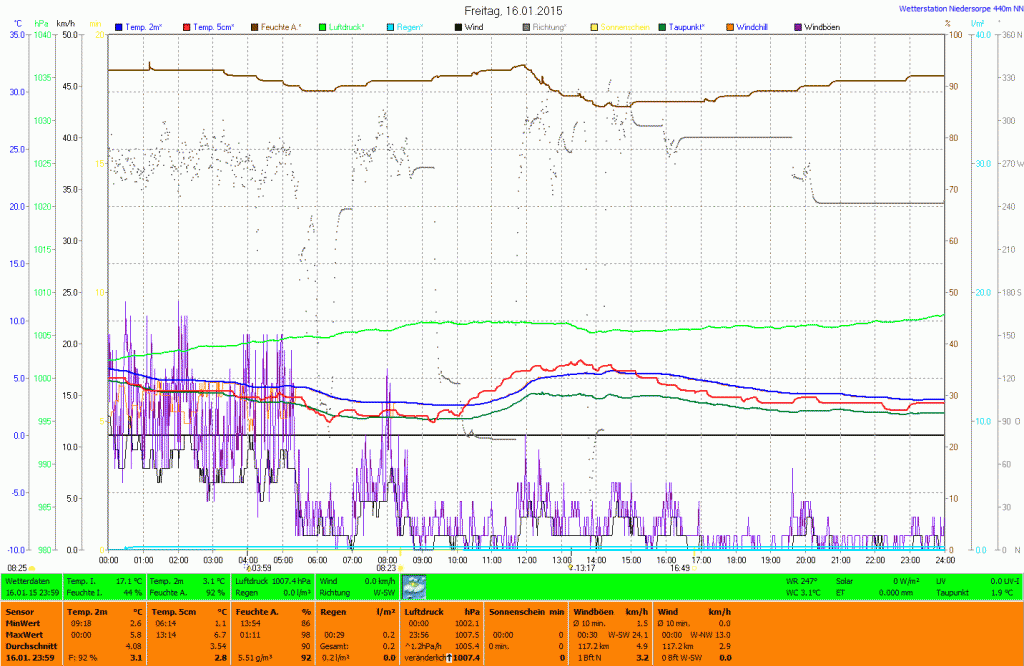
Task: Click the Sonnenschein min column header
Action: tap(526, 611)
